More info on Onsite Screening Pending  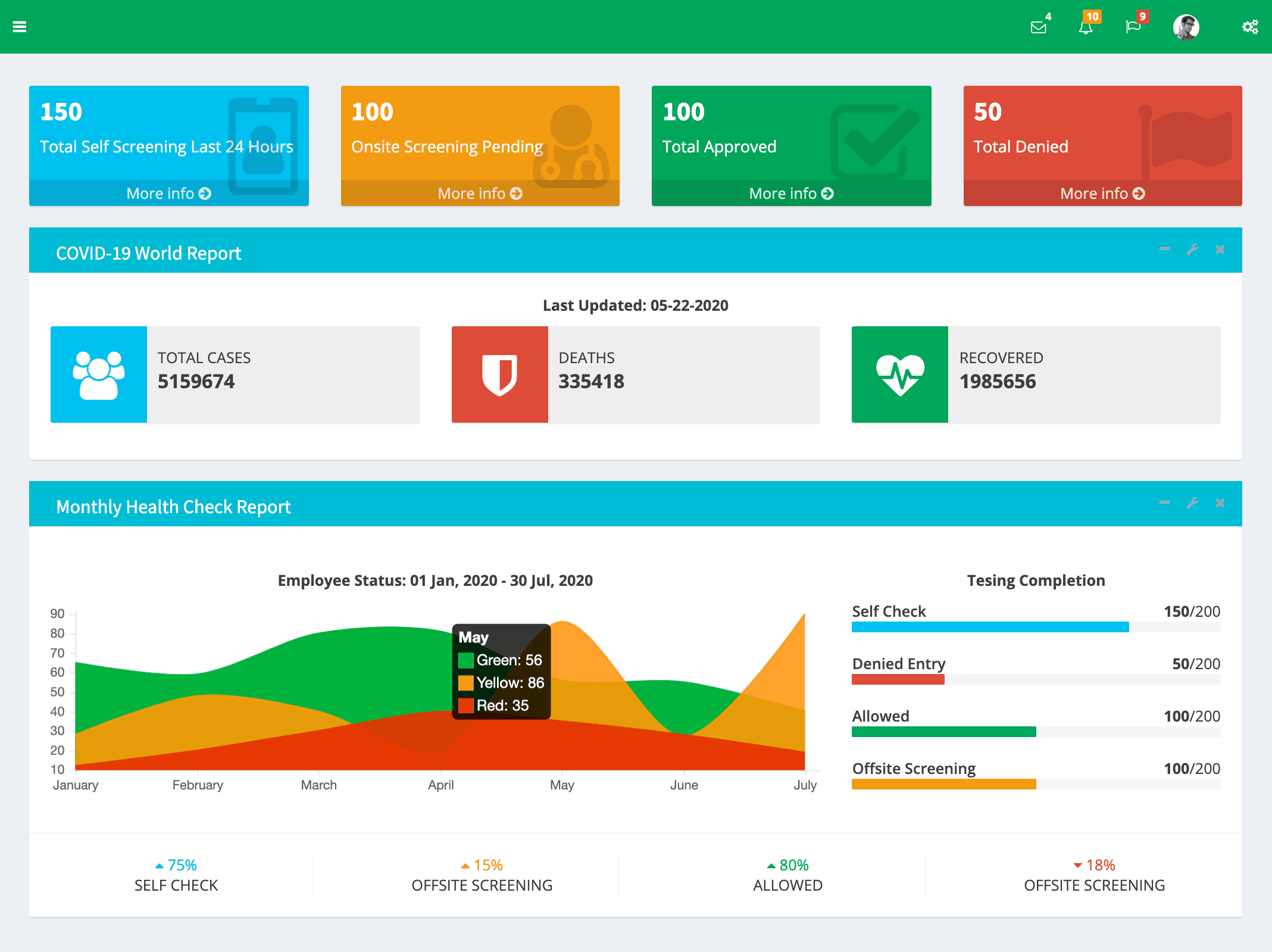[480, 193]
